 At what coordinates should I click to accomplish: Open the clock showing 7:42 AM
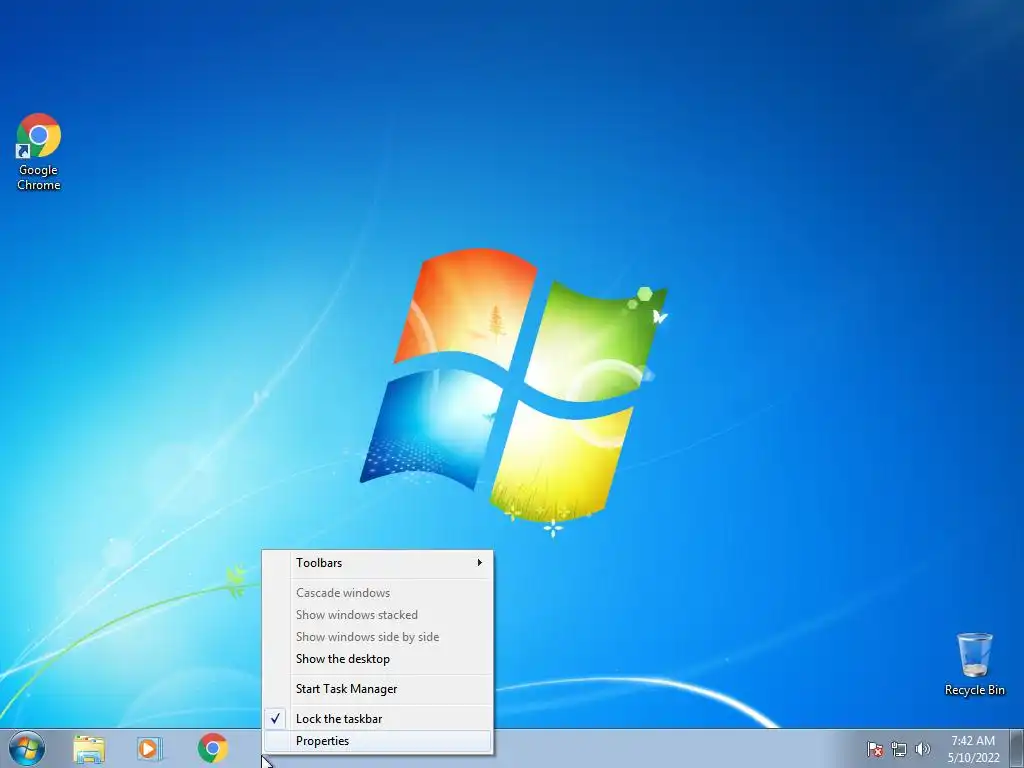point(973,749)
